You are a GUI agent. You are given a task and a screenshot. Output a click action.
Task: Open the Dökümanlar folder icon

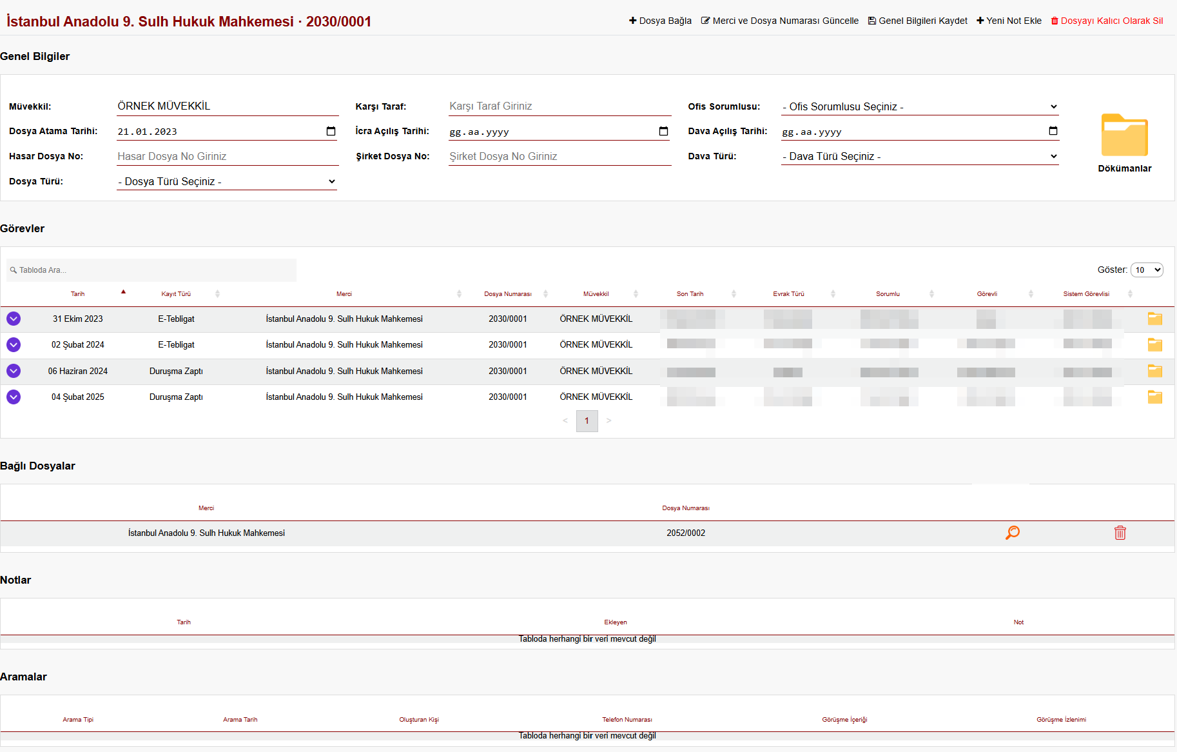pos(1124,135)
